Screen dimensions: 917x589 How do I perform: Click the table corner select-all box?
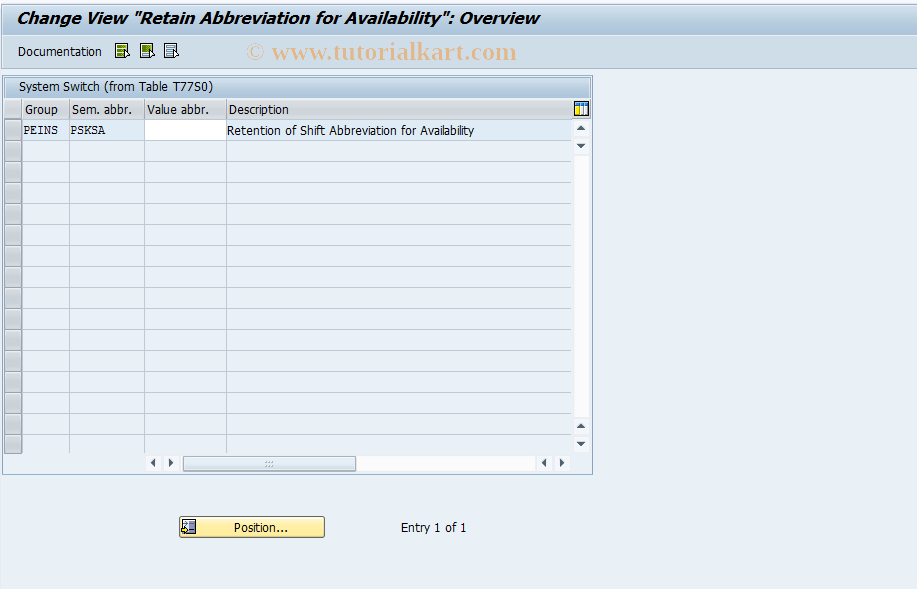pos(13,109)
